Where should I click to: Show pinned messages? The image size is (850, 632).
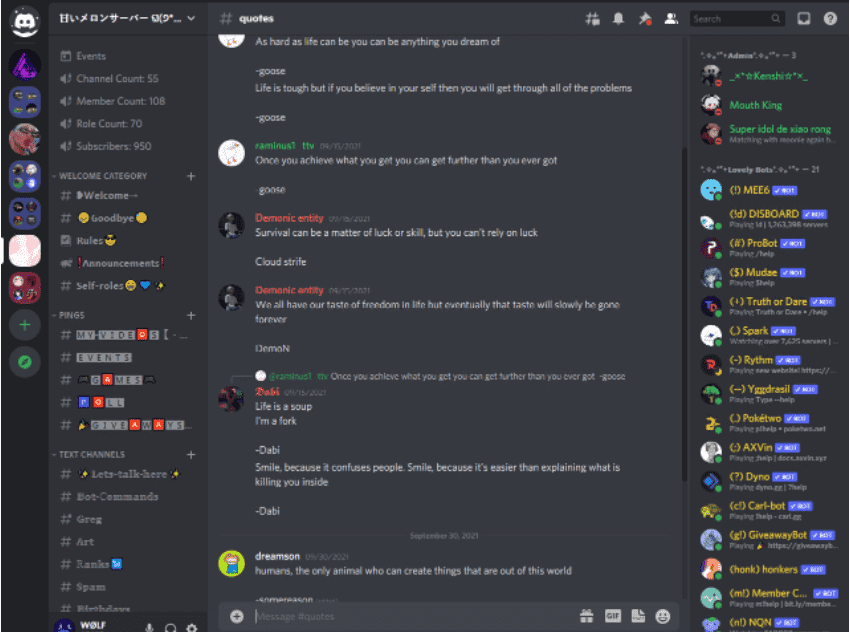(645, 19)
